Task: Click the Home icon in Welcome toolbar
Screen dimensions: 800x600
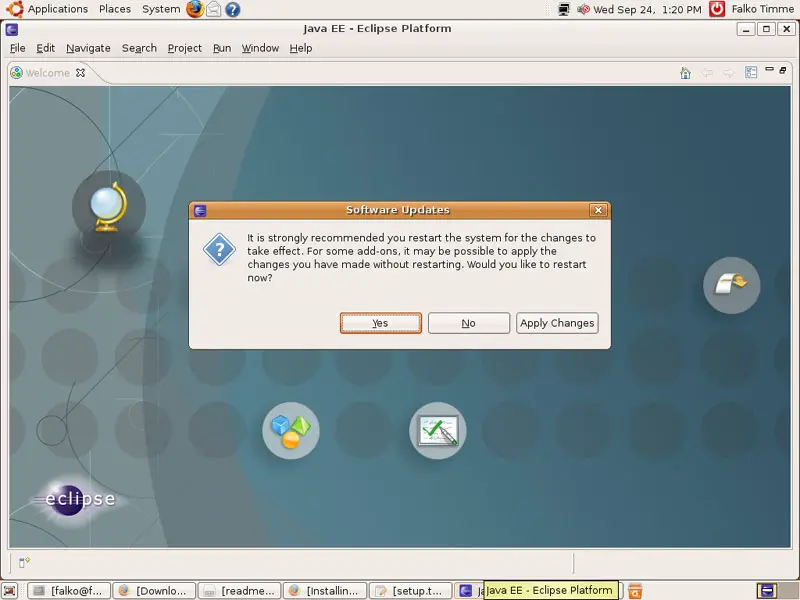Action: click(x=685, y=73)
